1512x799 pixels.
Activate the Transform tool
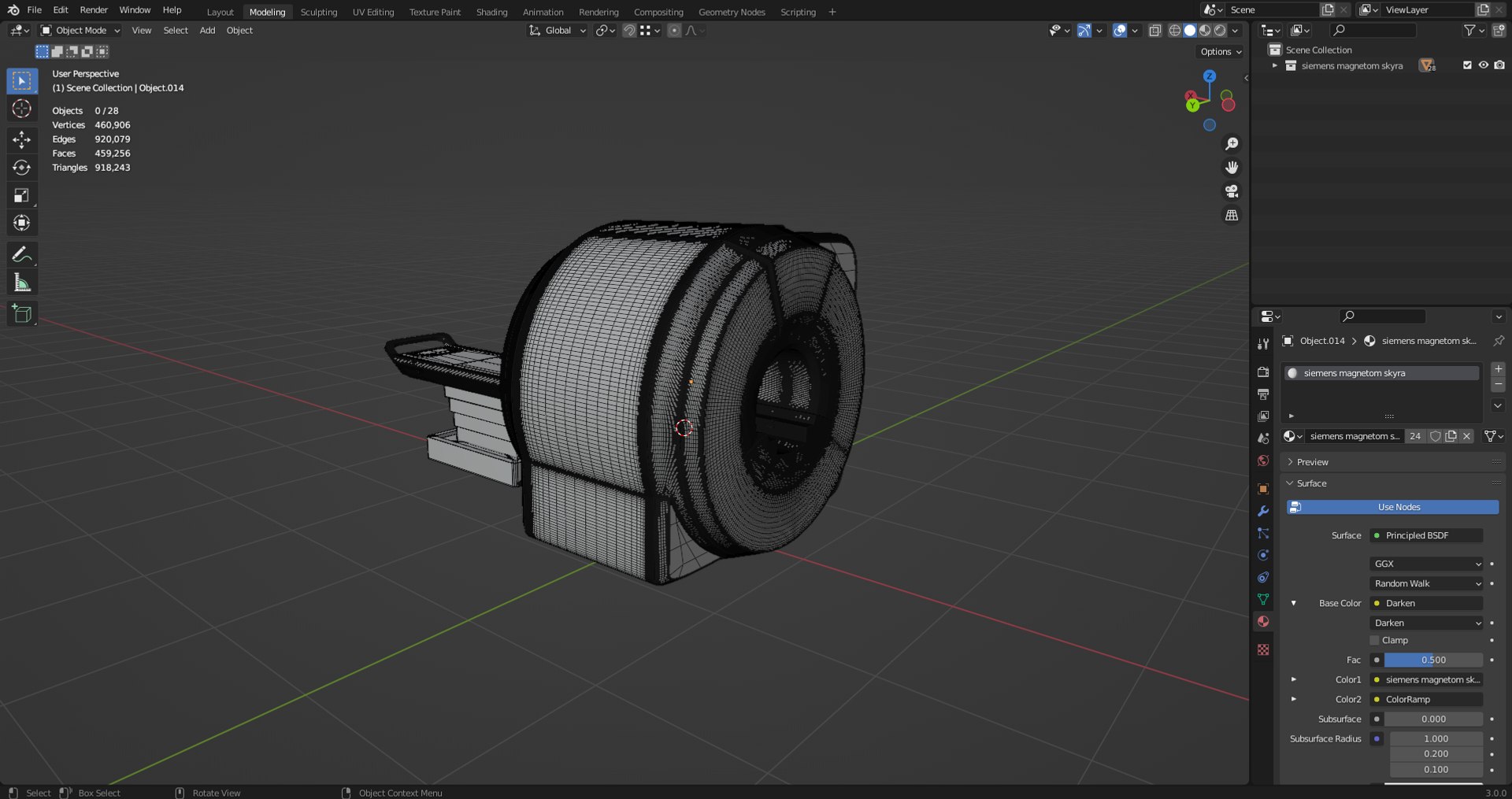point(22,223)
